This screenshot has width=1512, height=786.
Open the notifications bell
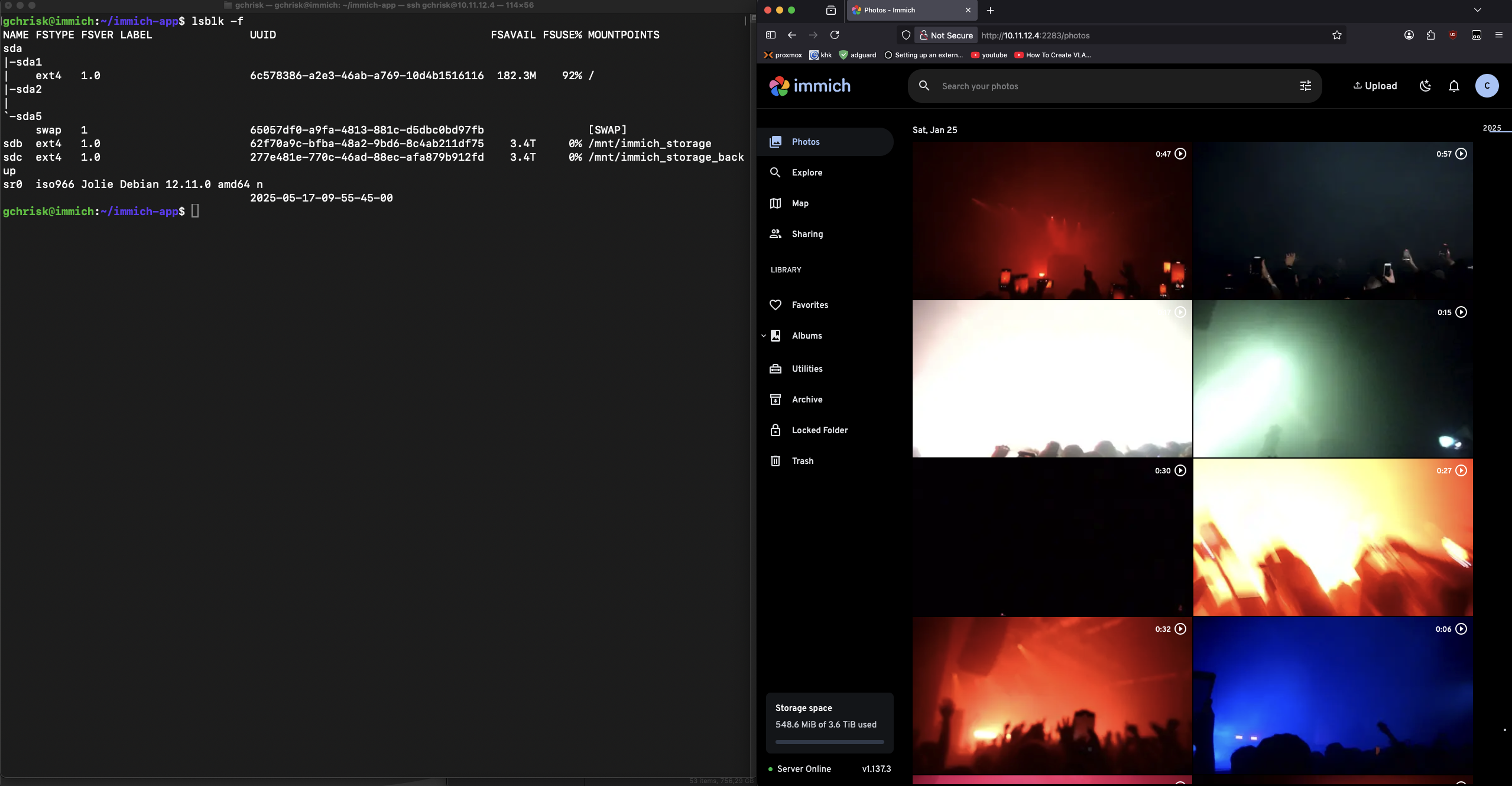coord(1453,86)
